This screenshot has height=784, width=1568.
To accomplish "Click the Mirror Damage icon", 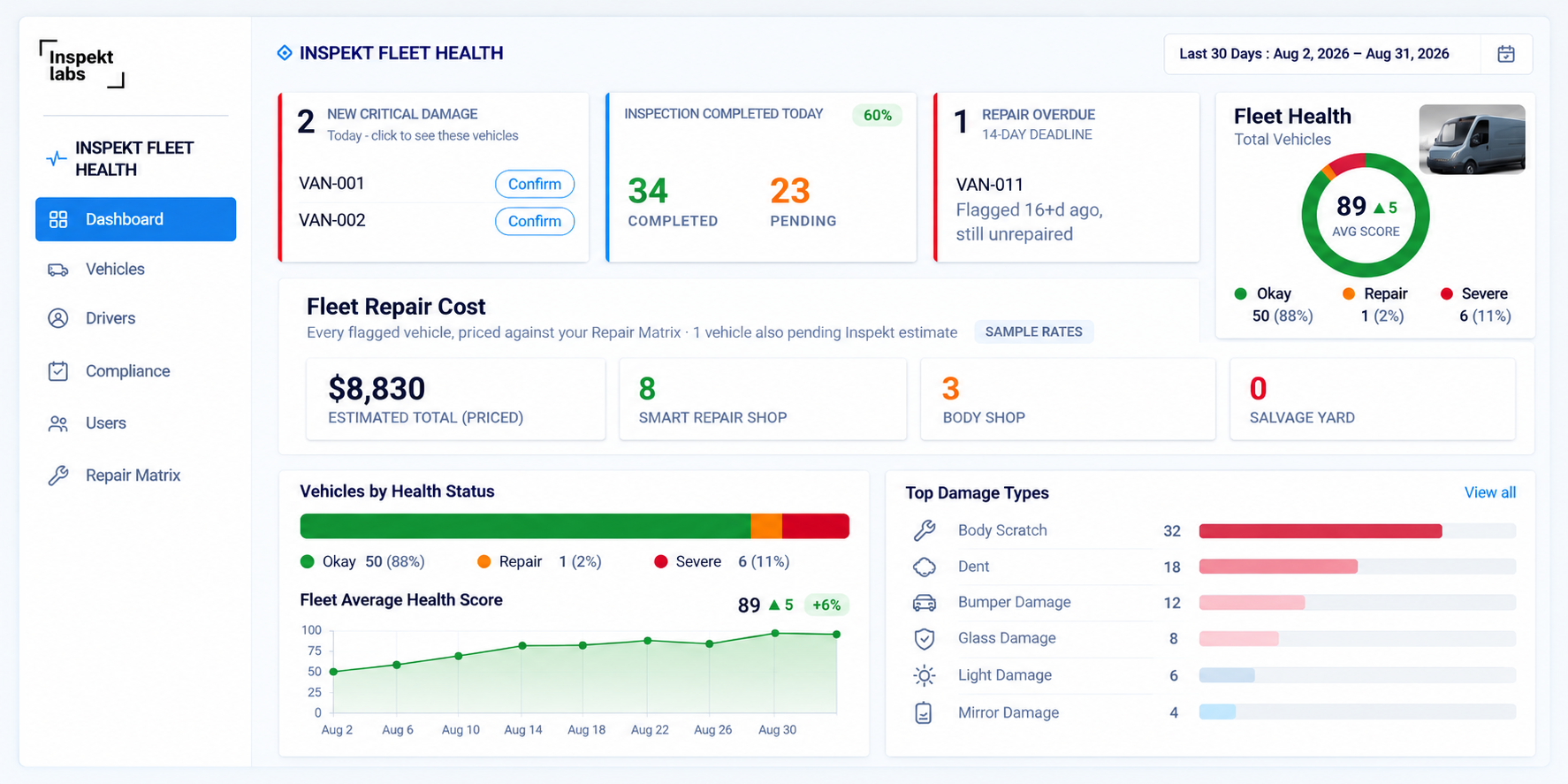I will point(924,712).
